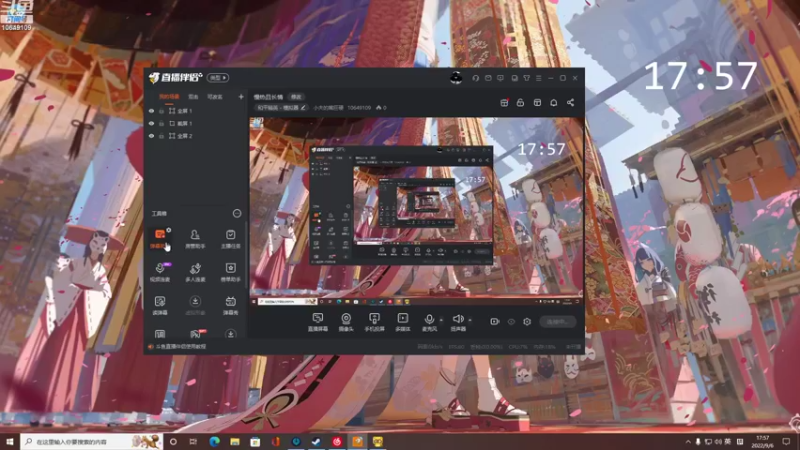Screen dimensions: 800x450
Task: Expand the microphone options arrow
Action: click(x=441, y=320)
